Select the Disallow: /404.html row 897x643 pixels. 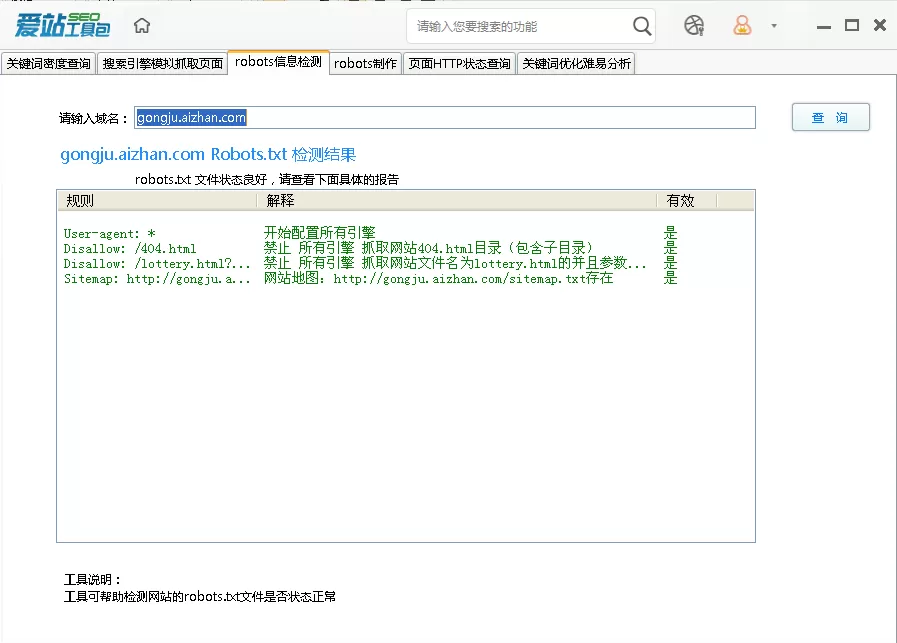406,248
